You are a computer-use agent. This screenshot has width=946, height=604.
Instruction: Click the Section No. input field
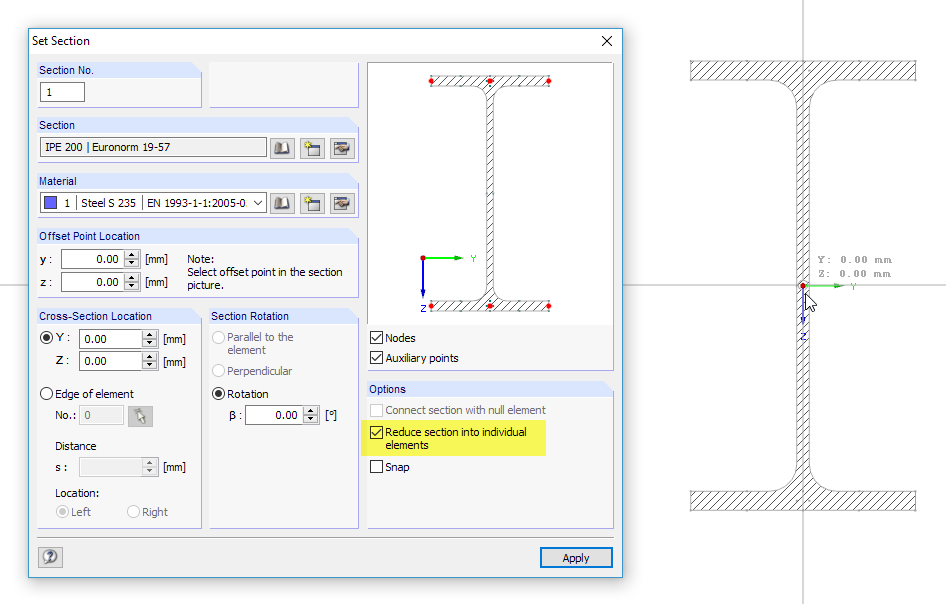pyautogui.click(x=62, y=92)
